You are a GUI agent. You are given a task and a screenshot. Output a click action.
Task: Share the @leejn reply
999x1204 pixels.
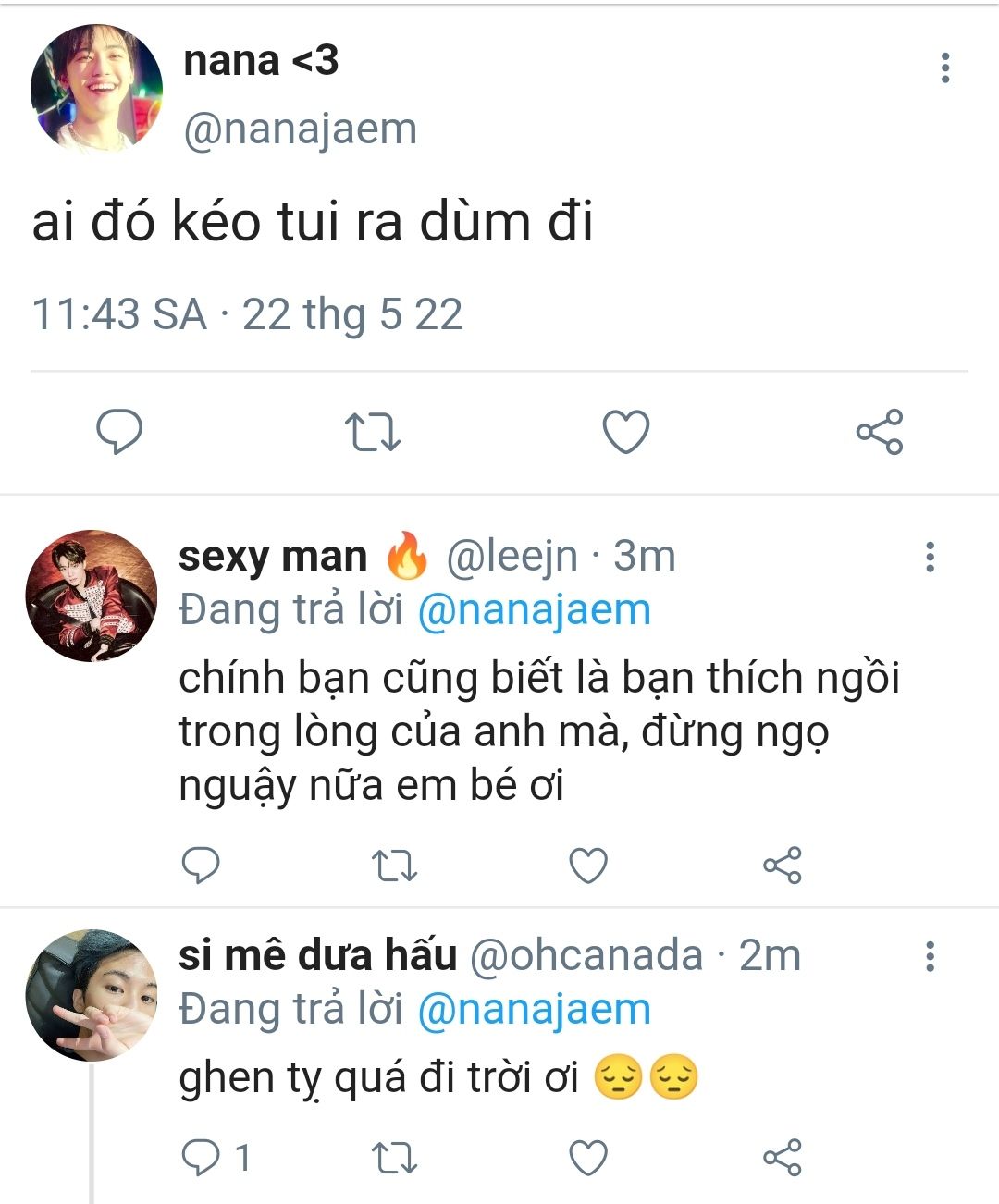[x=782, y=866]
